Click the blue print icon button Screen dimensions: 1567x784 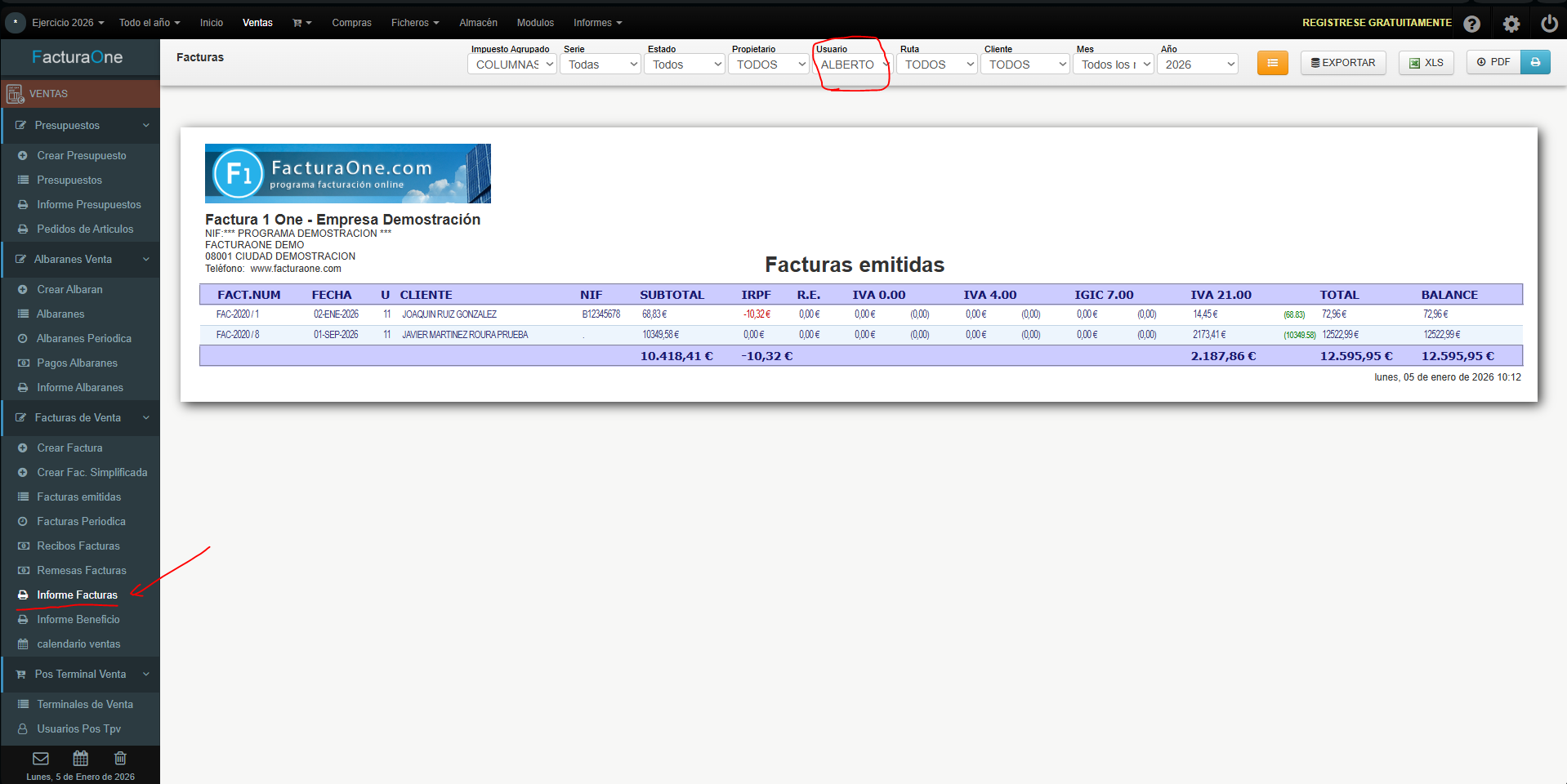(x=1535, y=63)
